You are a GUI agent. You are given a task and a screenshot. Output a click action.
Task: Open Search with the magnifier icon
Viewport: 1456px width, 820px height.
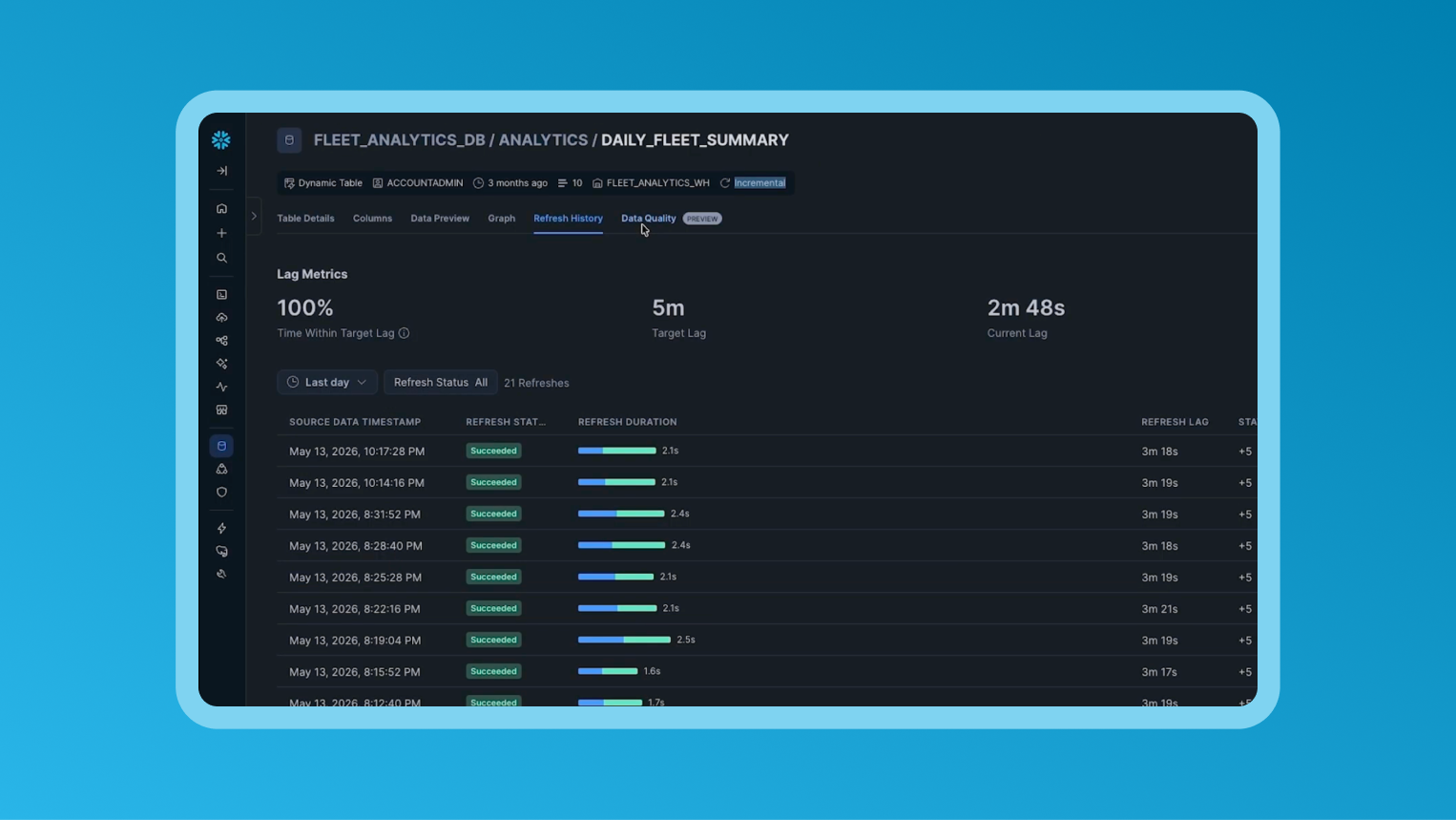(x=221, y=258)
